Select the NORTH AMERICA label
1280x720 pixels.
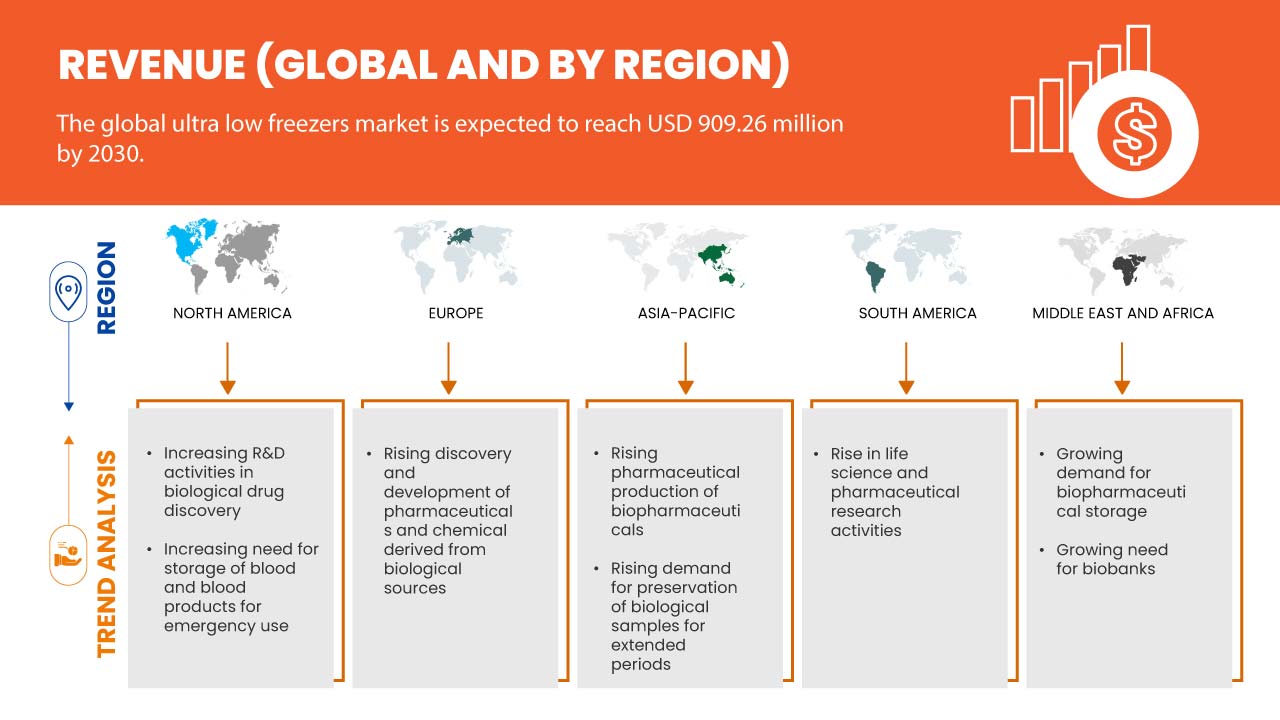tap(232, 313)
